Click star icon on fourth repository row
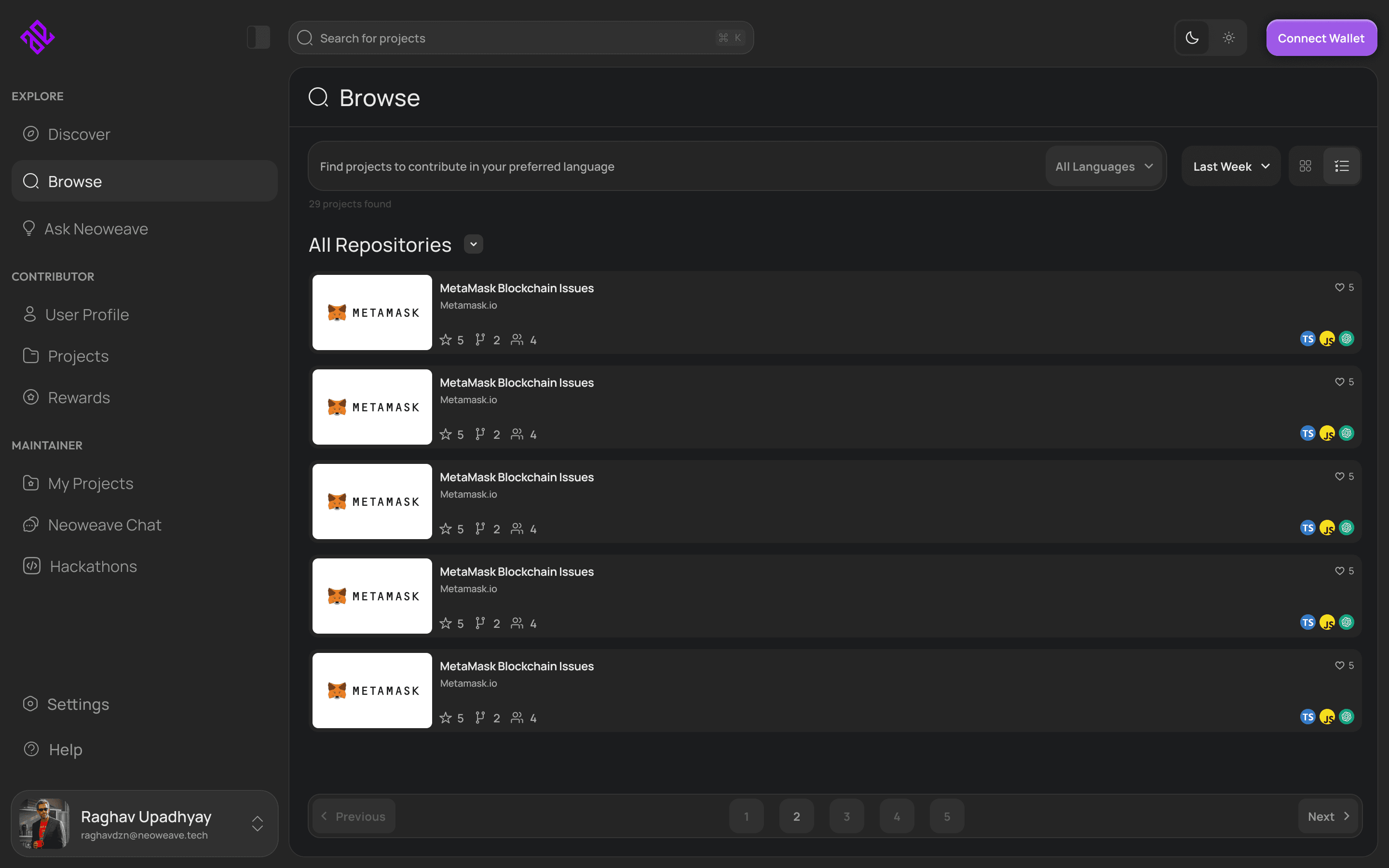 coord(446,624)
